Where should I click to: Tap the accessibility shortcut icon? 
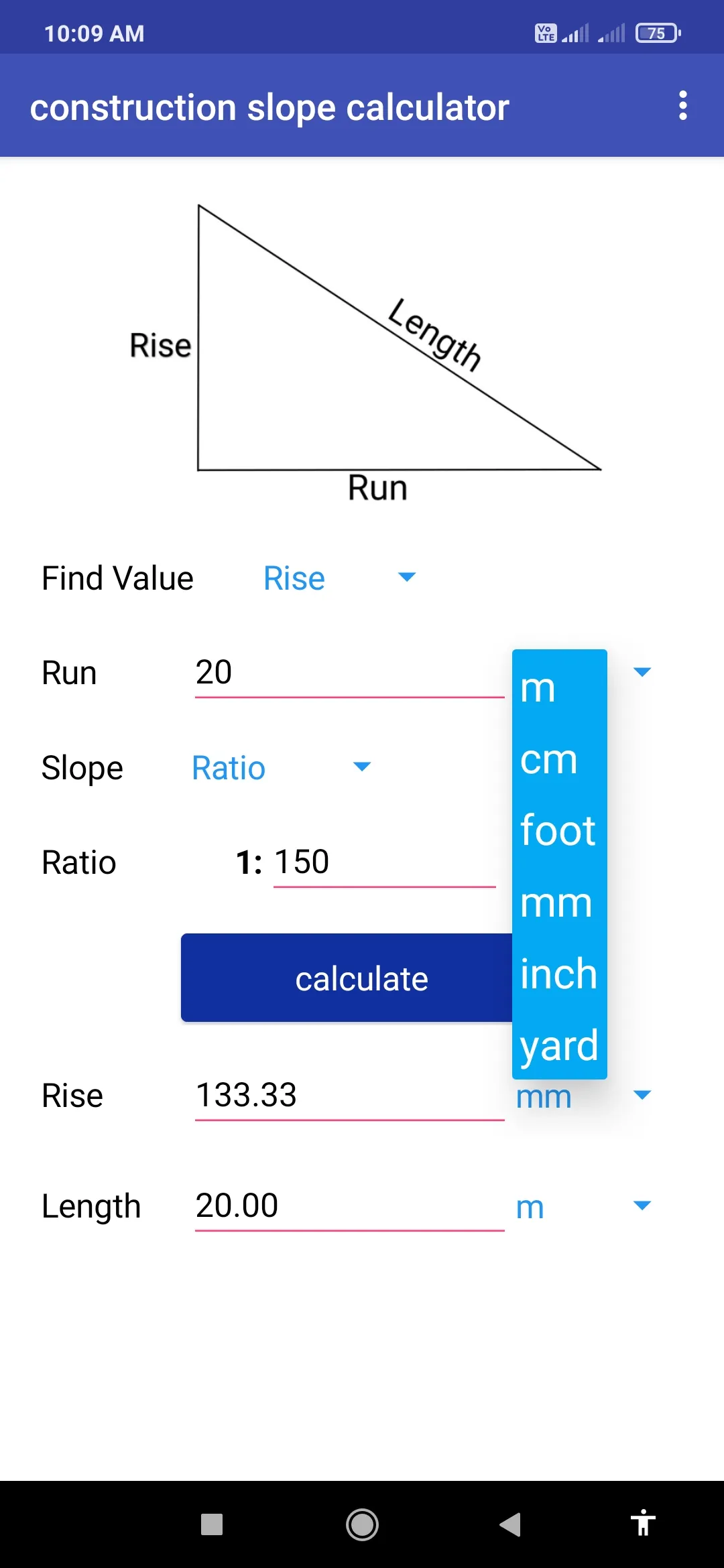tap(643, 1522)
